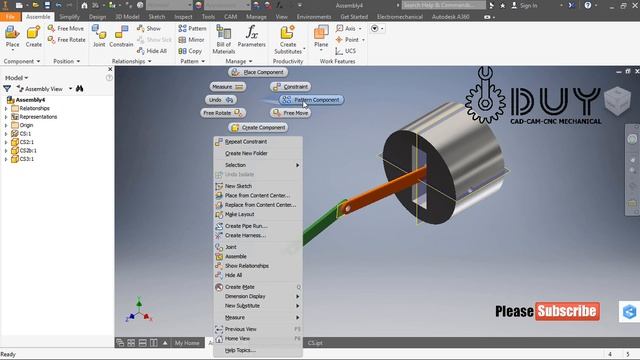The height and width of the screenshot is (360, 640).
Task: Click the Help question mark icon
Action: (x=588, y=5)
